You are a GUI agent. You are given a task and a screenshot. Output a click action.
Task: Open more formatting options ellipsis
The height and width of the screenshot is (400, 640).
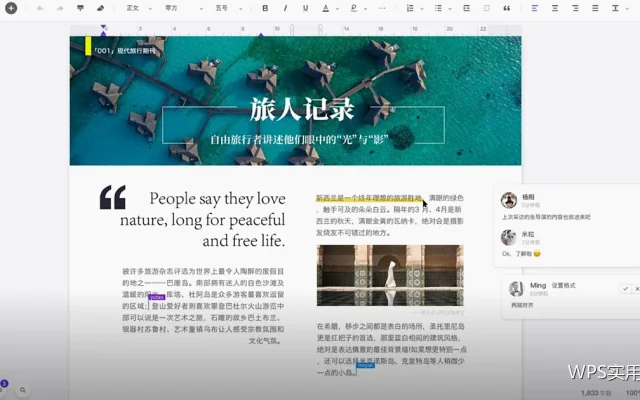pos(382,8)
